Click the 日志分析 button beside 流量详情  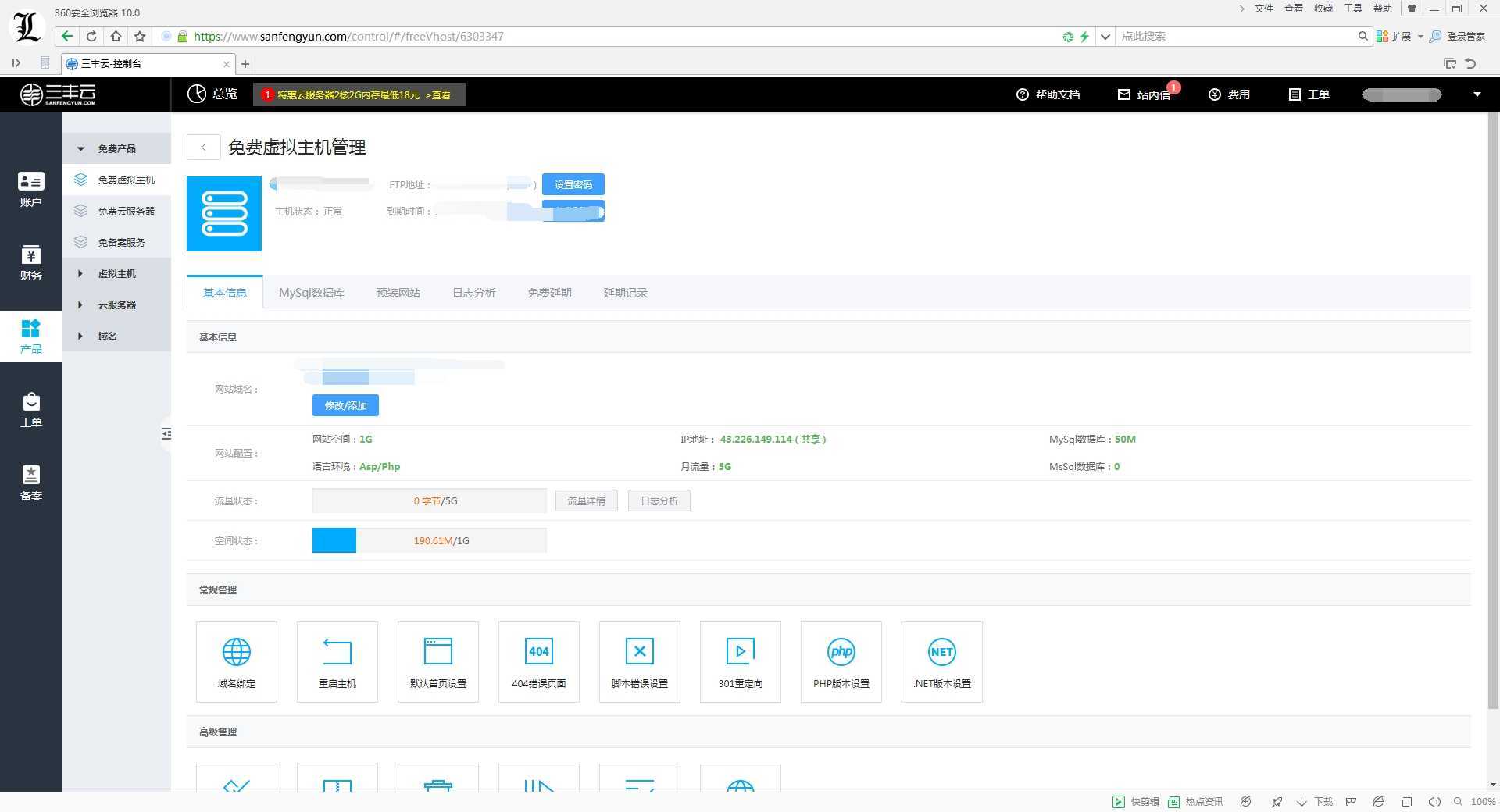tap(659, 500)
